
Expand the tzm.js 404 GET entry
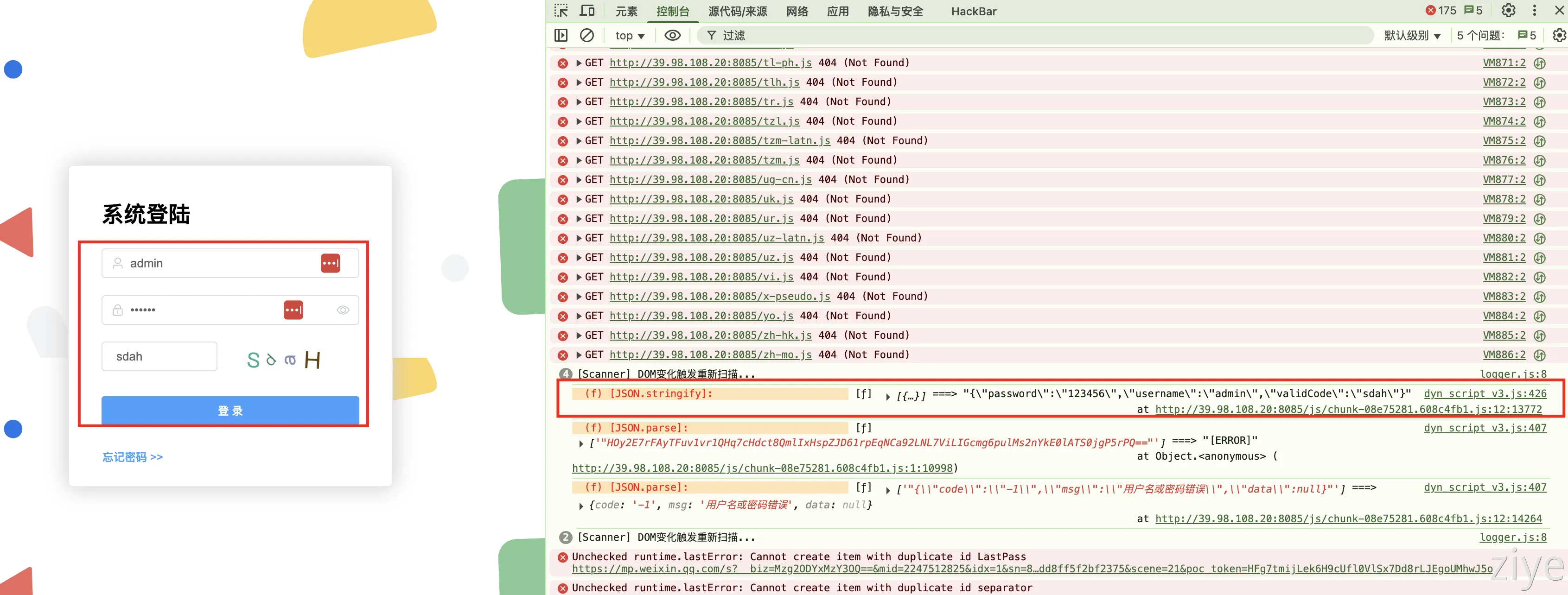pyautogui.click(x=579, y=160)
